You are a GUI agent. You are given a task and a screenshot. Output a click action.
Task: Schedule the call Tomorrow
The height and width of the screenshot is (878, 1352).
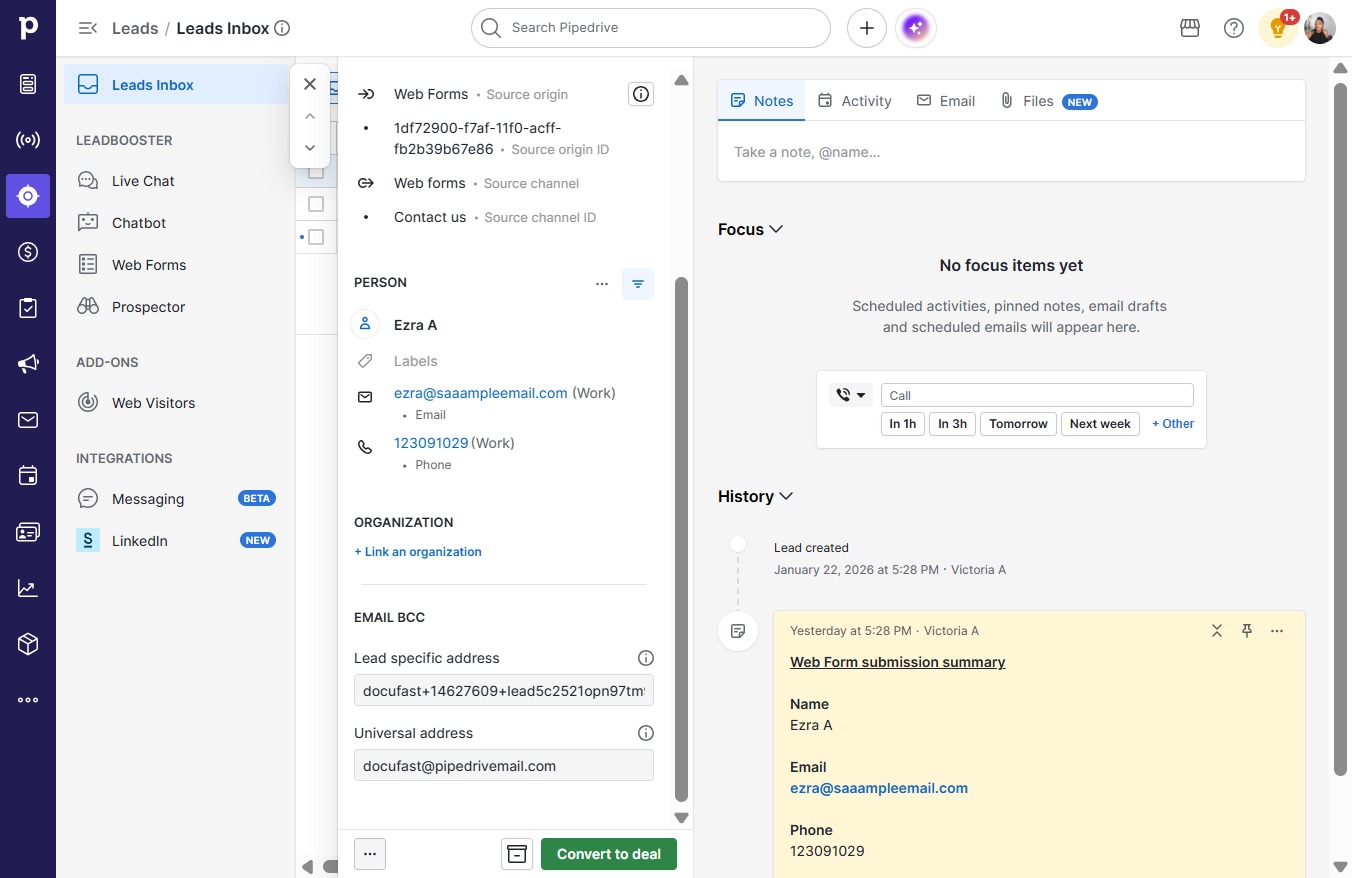[x=1018, y=424]
